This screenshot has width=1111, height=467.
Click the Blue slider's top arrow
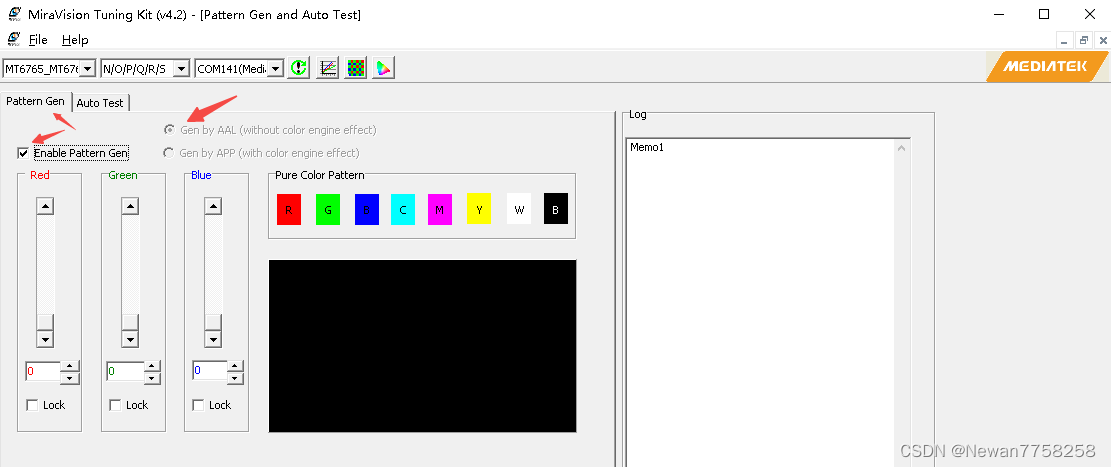pyautogui.click(x=213, y=206)
